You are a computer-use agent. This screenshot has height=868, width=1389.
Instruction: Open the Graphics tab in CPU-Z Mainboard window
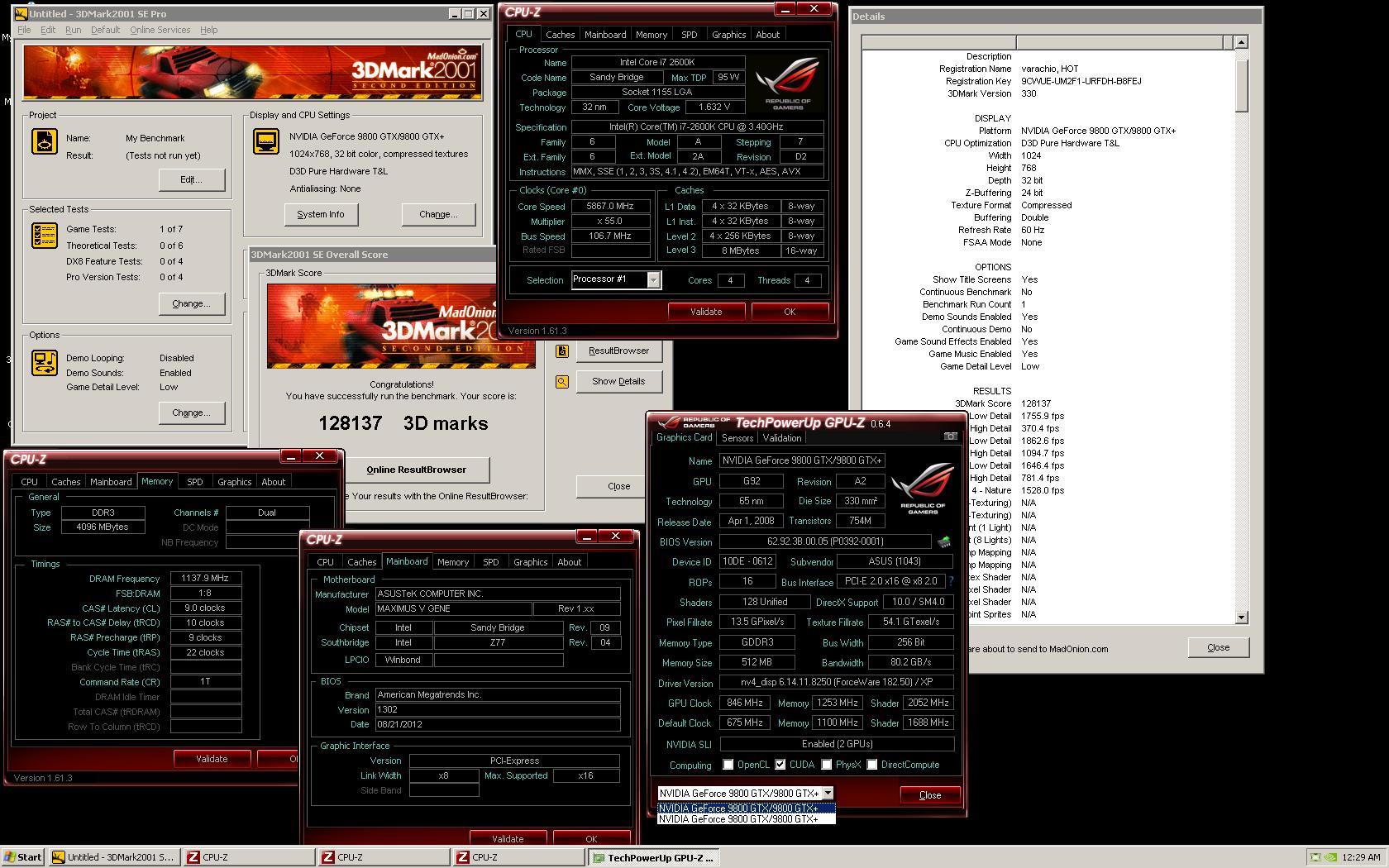pos(530,562)
